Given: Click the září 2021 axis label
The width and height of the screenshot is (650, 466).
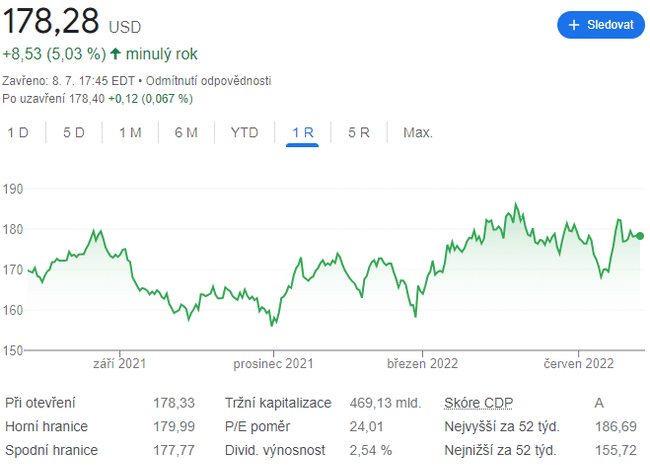Looking at the screenshot, I should click(x=118, y=364).
